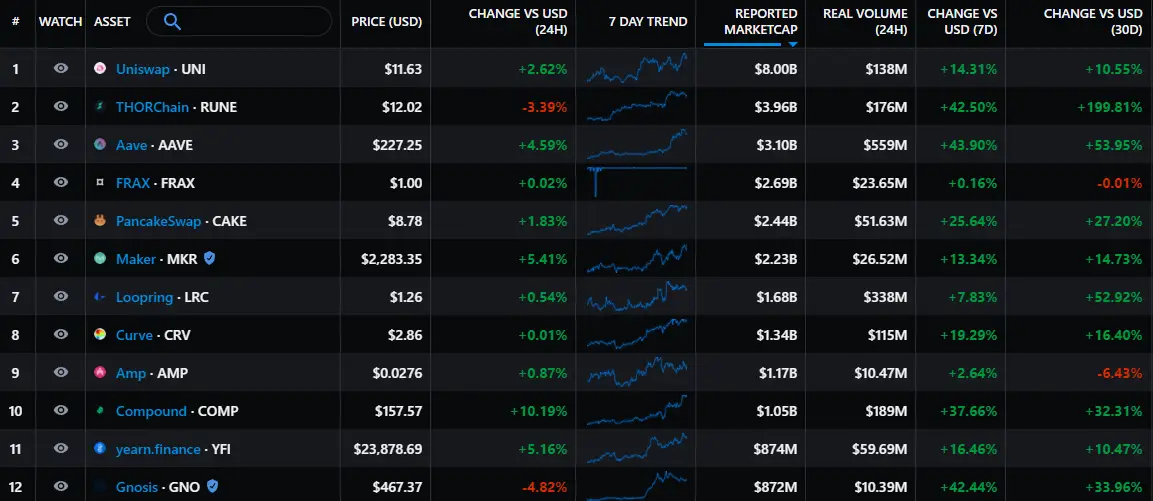Sort by Change vs USD (7D) header

pos(961,22)
